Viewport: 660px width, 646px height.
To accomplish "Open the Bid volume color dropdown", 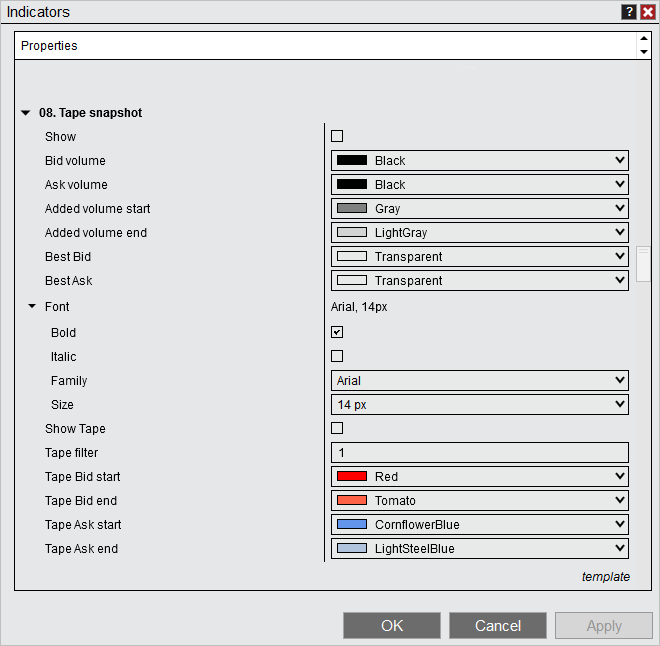I will click(x=479, y=161).
